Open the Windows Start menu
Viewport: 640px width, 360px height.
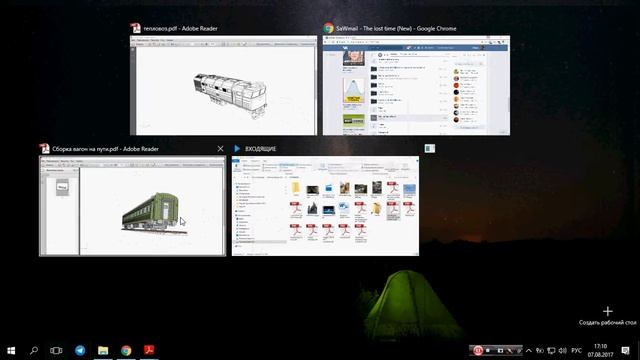pos(11,350)
